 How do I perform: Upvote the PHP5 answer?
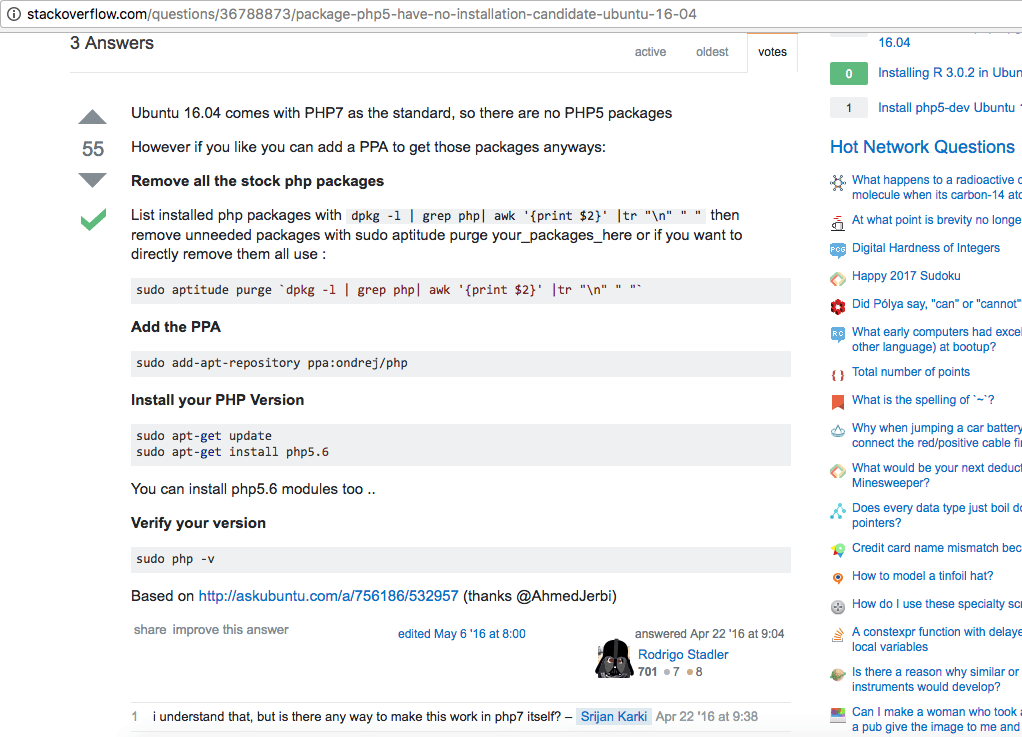click(92, 116)
